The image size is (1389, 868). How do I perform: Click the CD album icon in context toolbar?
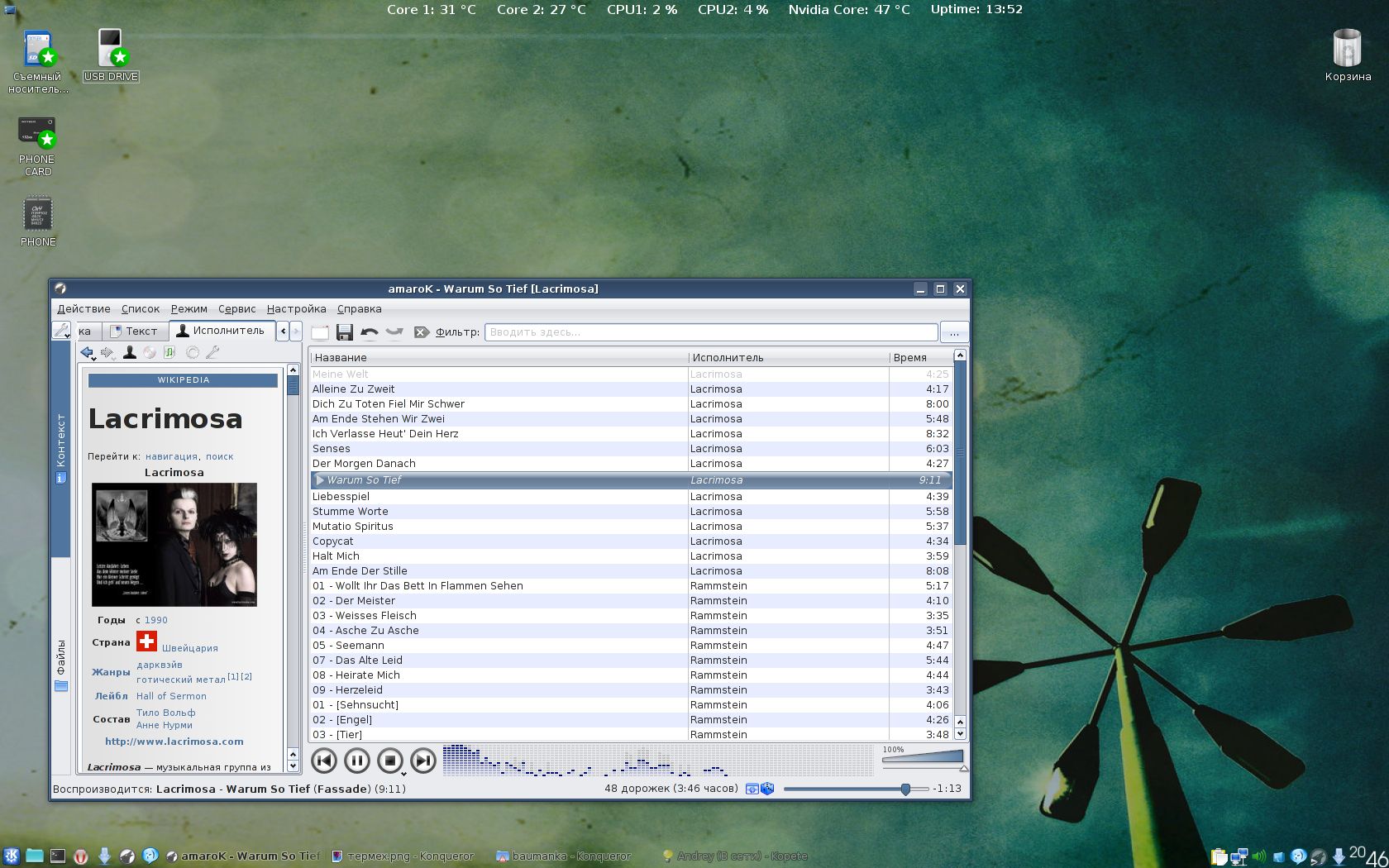coord(150,353)
